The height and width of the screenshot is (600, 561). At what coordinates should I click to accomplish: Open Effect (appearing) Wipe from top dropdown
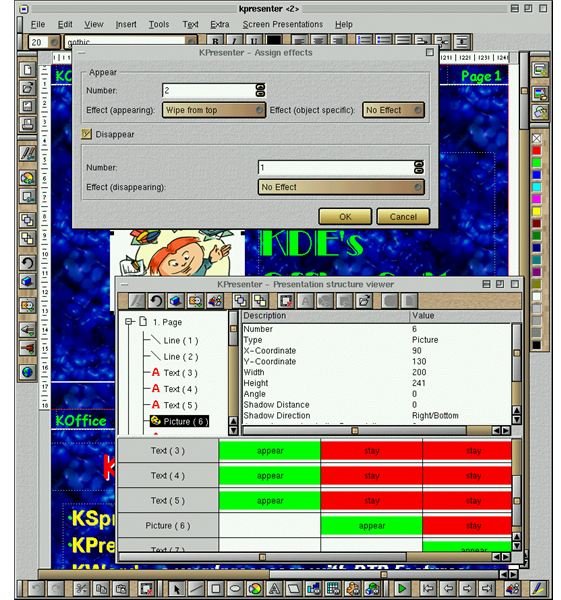pyautogui.click(x=214, y=110)
